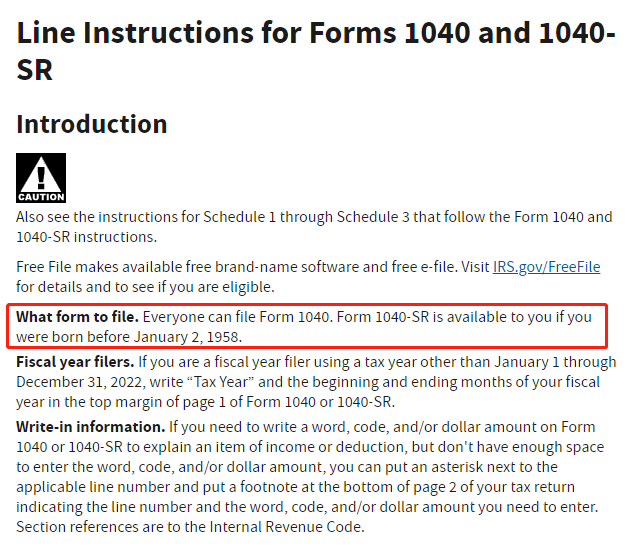Click the 'Free File makes available' sentence
Image resolution: width=643 pixels, height=546 pixels.
[x=308, y=277]
